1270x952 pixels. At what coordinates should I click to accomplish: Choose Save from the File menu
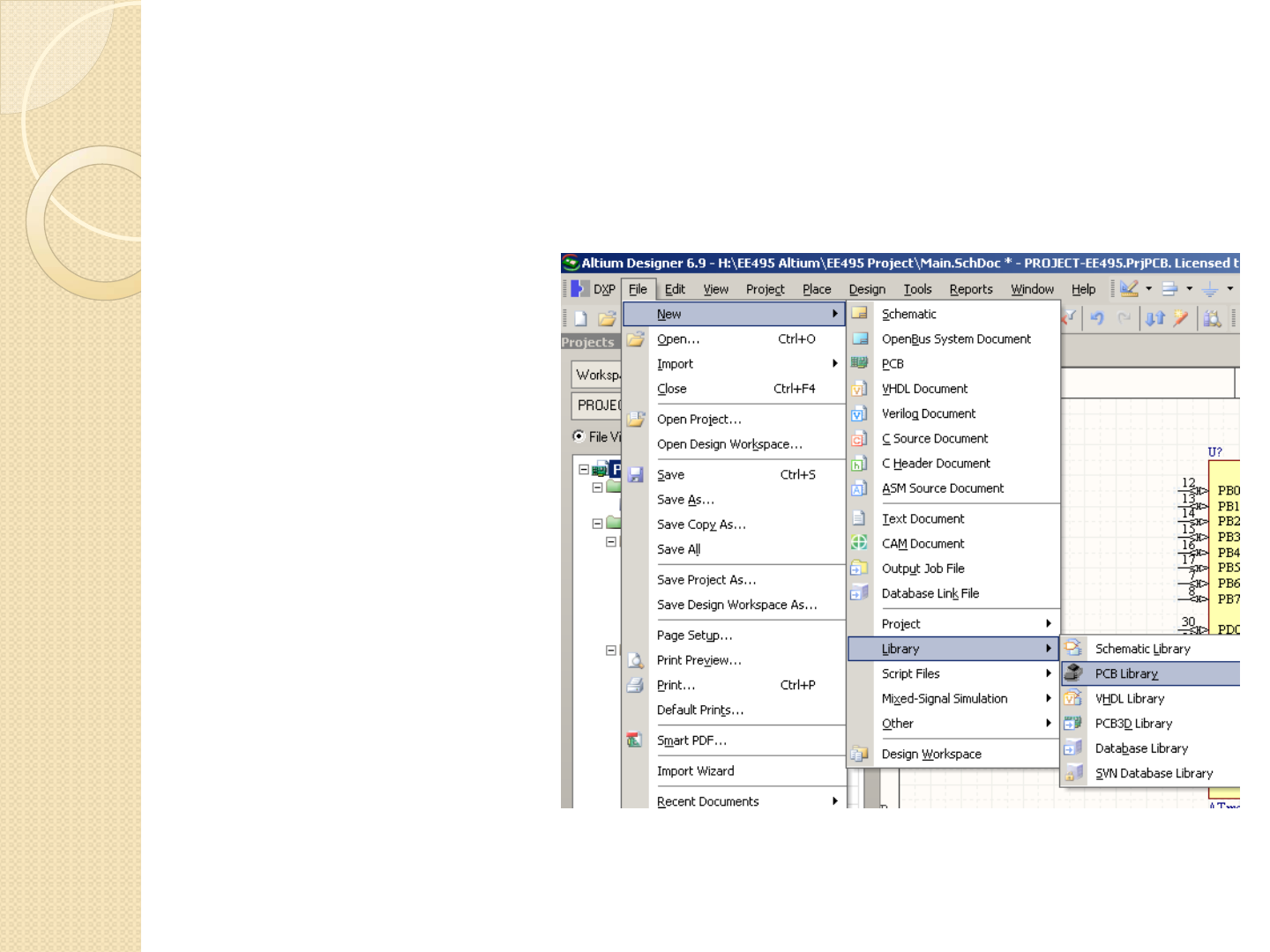click(734, 475)
